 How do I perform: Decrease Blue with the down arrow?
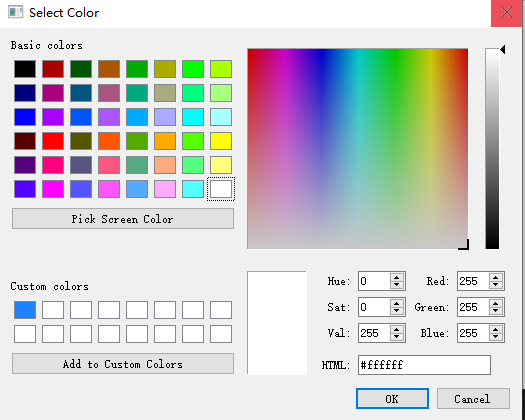point(496,337)
